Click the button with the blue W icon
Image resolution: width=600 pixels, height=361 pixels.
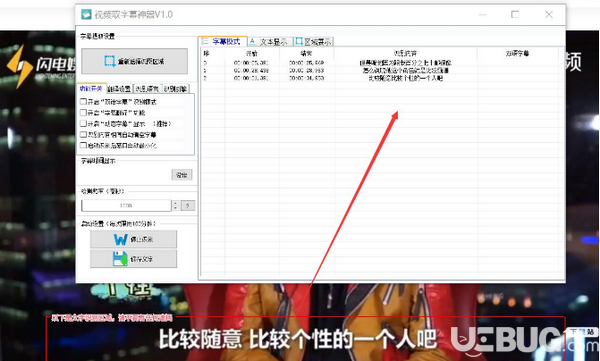pos(134,239)
